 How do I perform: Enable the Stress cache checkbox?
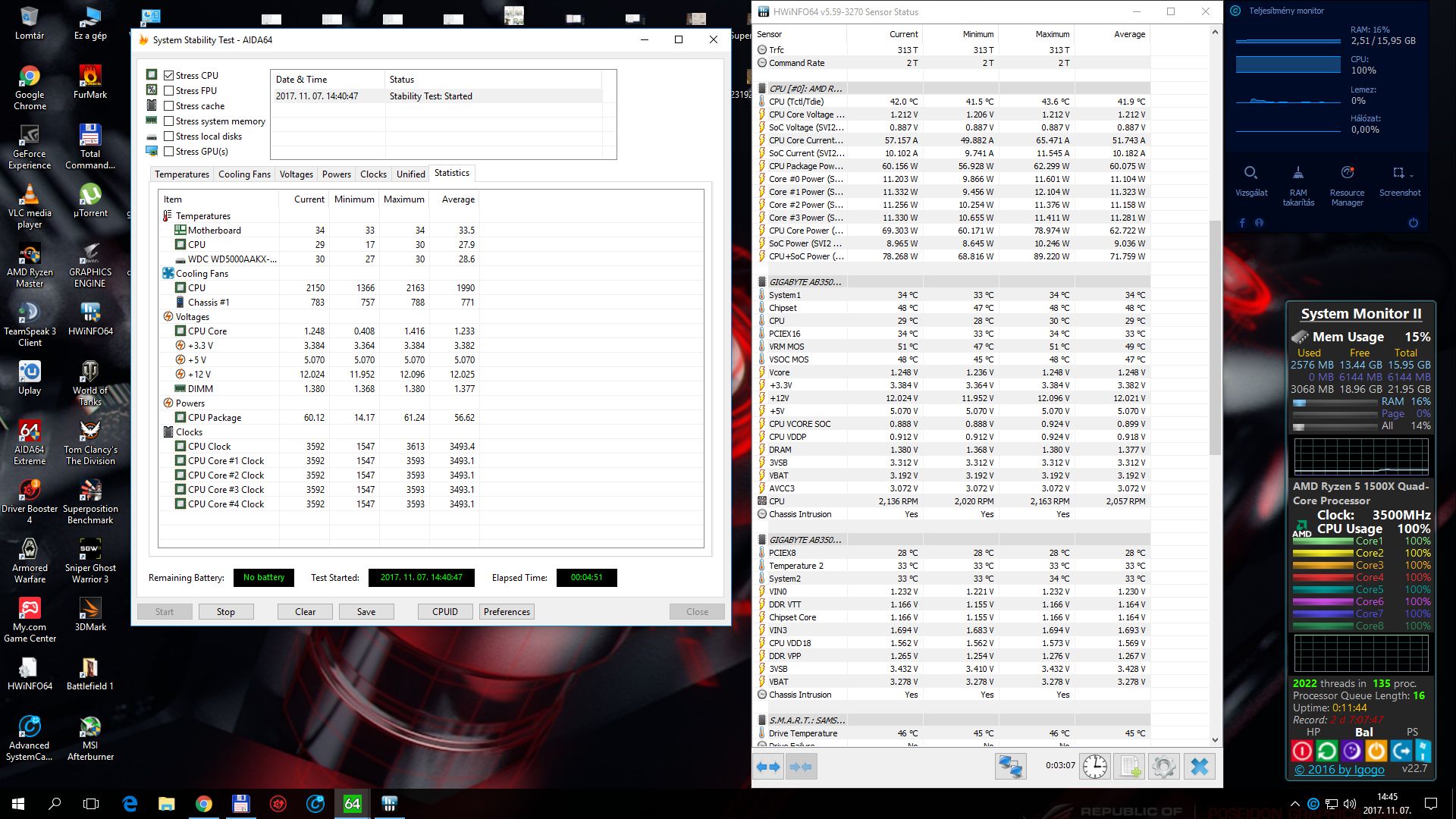pos(169,105)
